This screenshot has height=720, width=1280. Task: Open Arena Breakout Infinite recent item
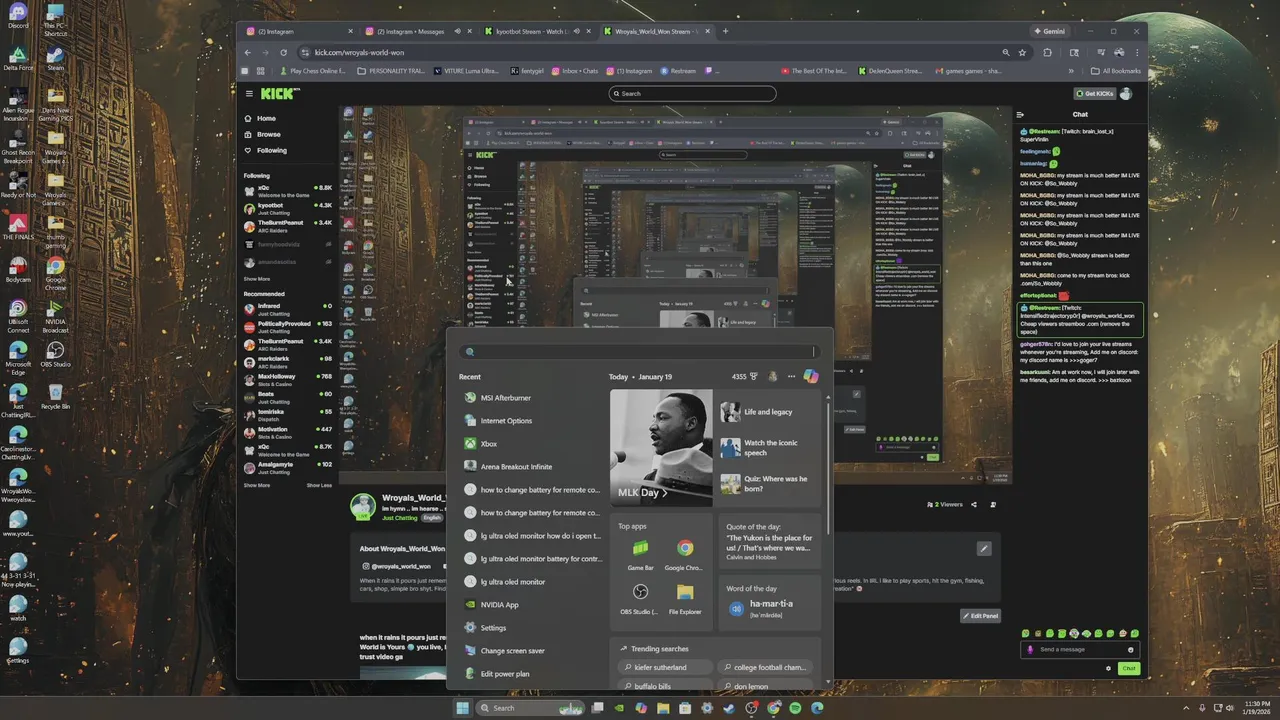530,467
